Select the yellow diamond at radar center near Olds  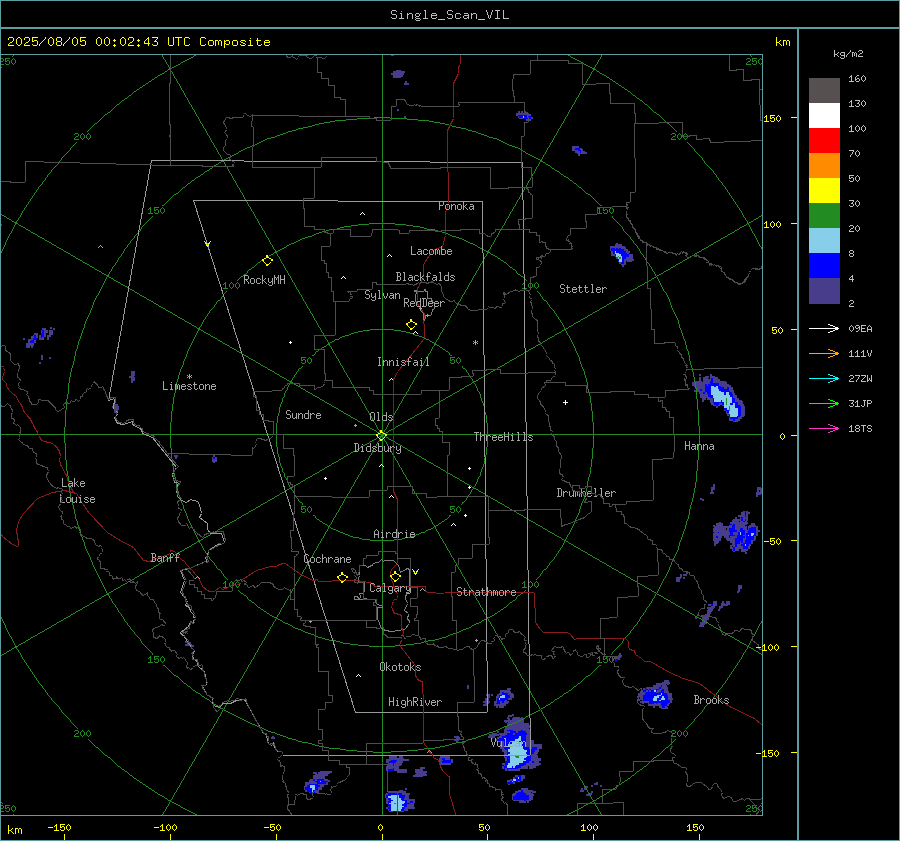point(381,435)
